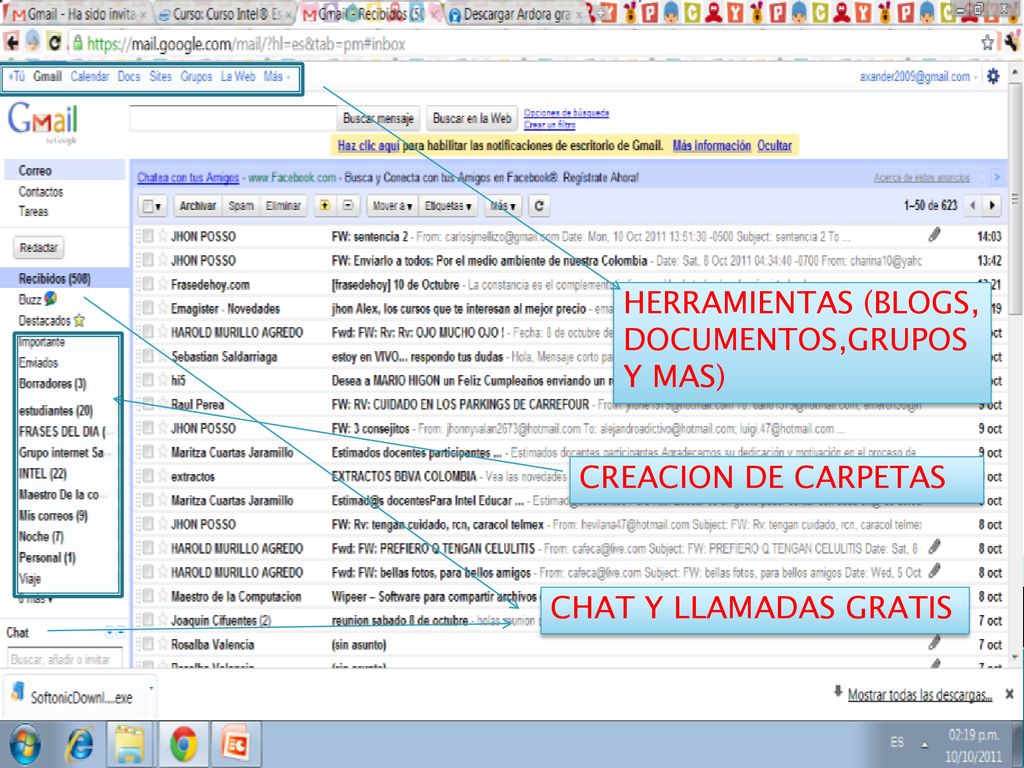This screenshot has height=768, width=1024.
Task: Click the next-ad arrow in the Facebook ad bar
Action: coord(997,177)
